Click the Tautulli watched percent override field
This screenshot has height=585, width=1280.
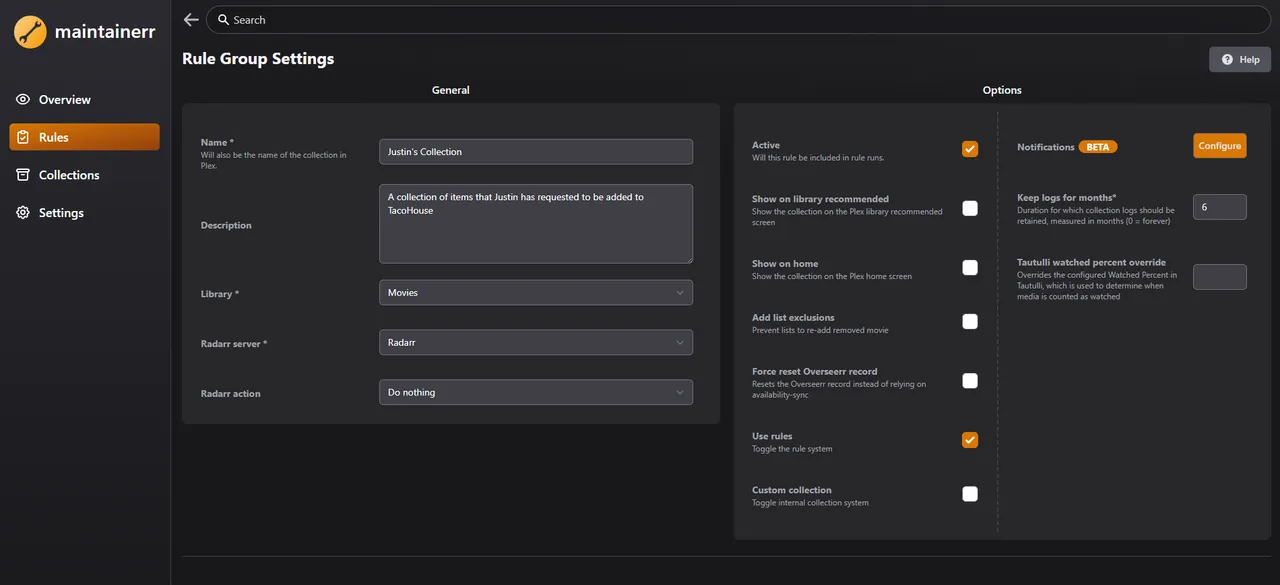(1219, 277)
